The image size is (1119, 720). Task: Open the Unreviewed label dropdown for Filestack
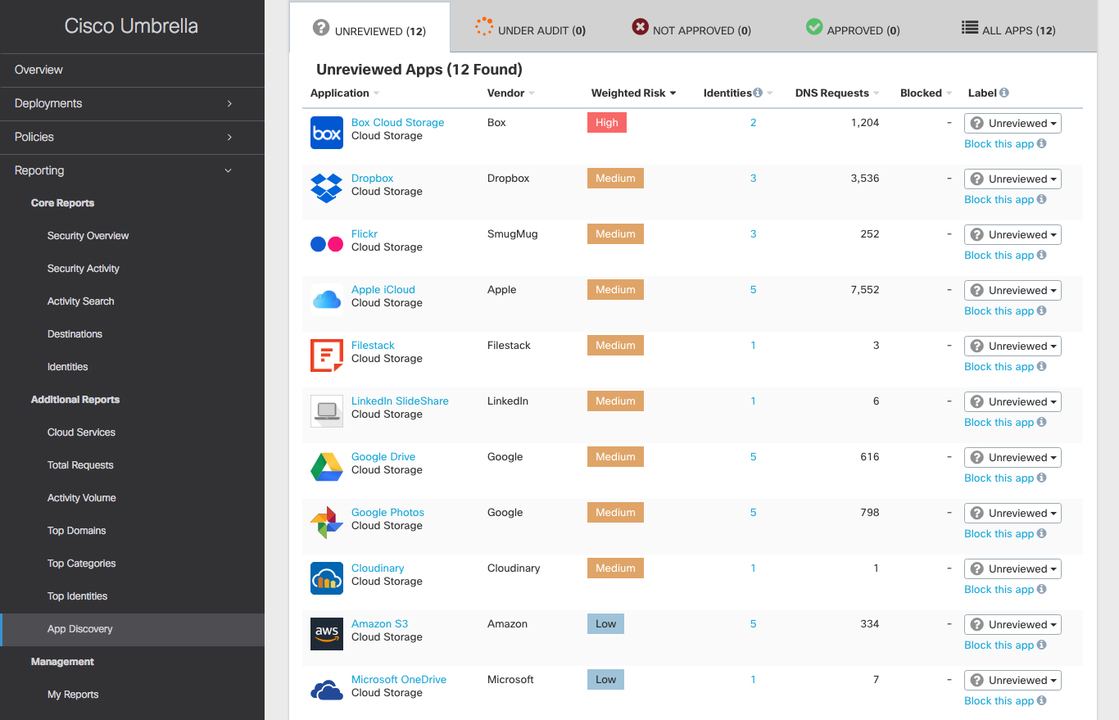(1013, 345)
